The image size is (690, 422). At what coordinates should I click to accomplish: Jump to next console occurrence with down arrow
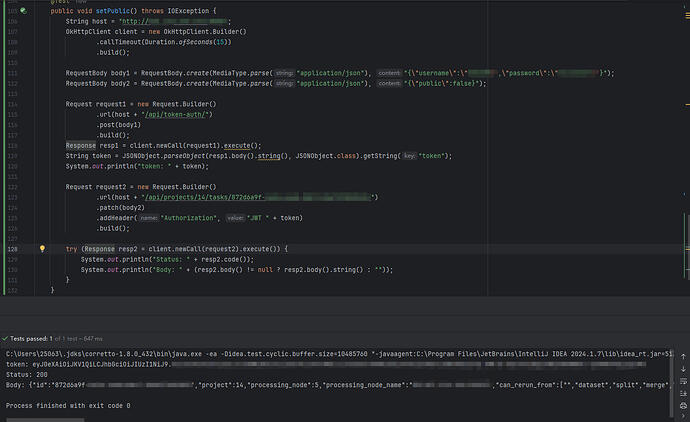(x=683, y=369)
